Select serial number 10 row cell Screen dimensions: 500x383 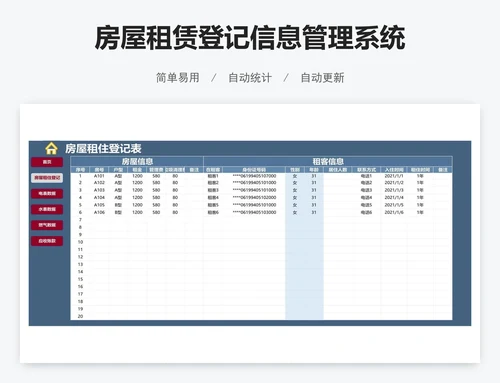(x=80, y=242)
